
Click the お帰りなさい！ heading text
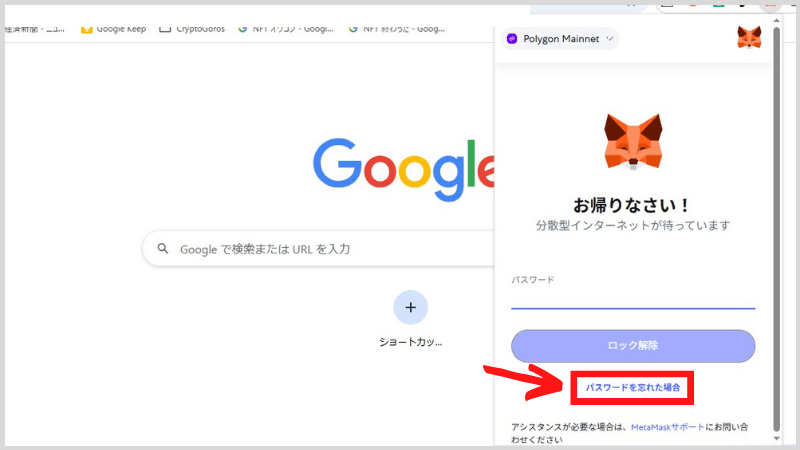[x=633, y=205]
